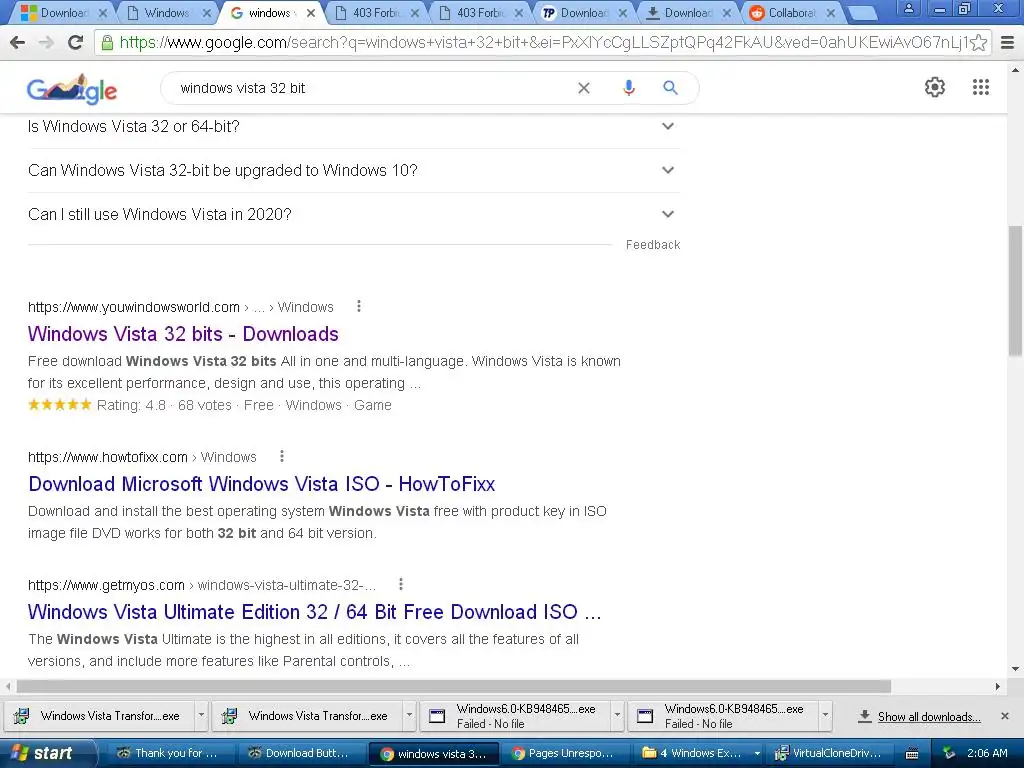Click the green padlock security icon
Screen dimensions: 1024x768
pos(107,42)
